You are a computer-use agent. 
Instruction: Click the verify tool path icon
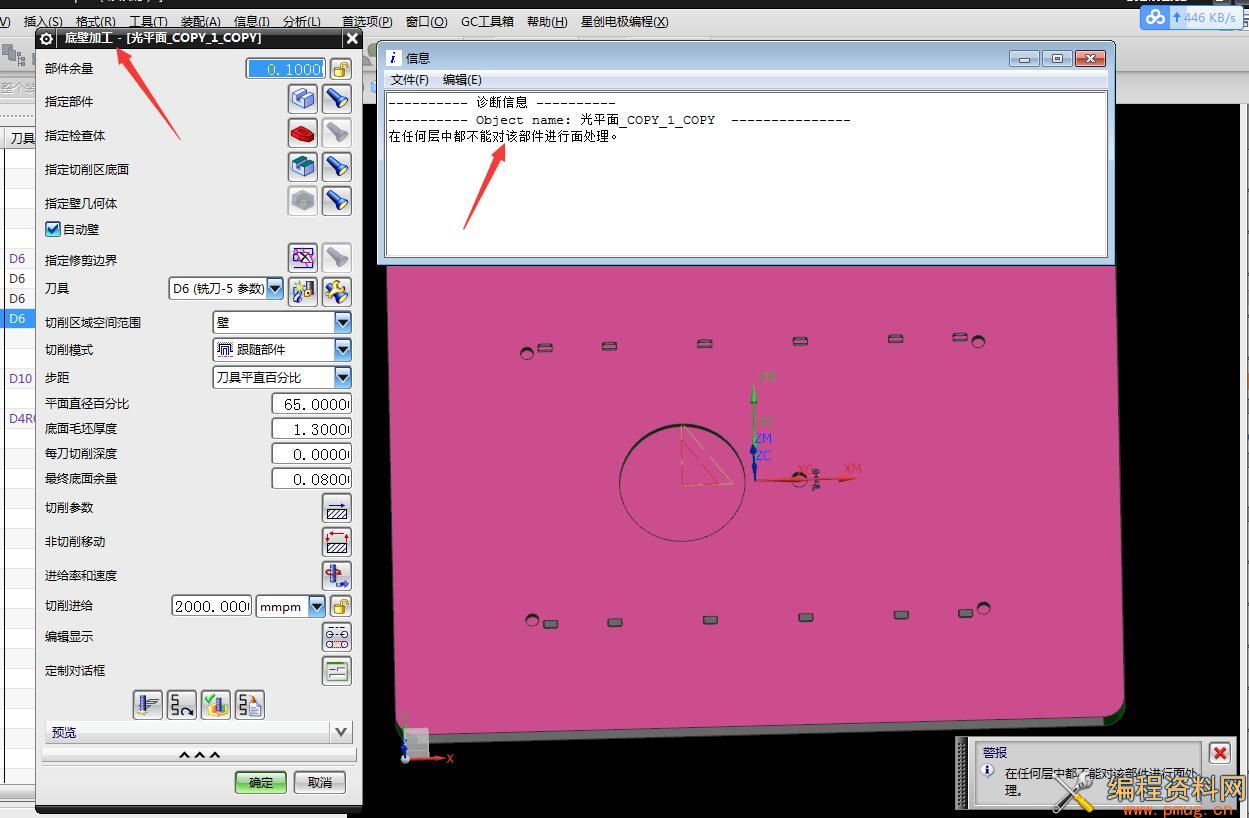pyautogui.click(x=216, y=705)
